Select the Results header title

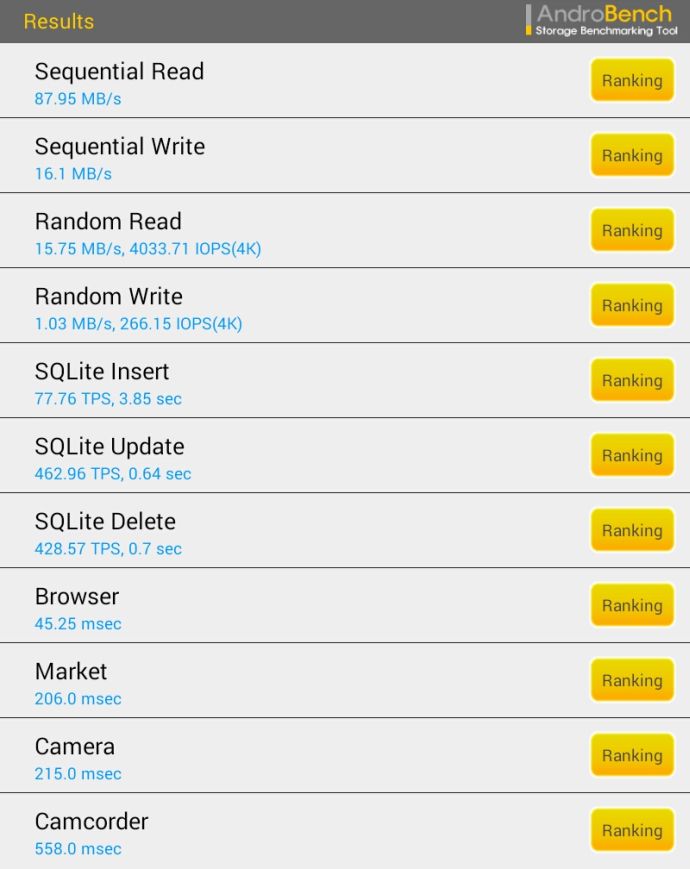[58, 21]
